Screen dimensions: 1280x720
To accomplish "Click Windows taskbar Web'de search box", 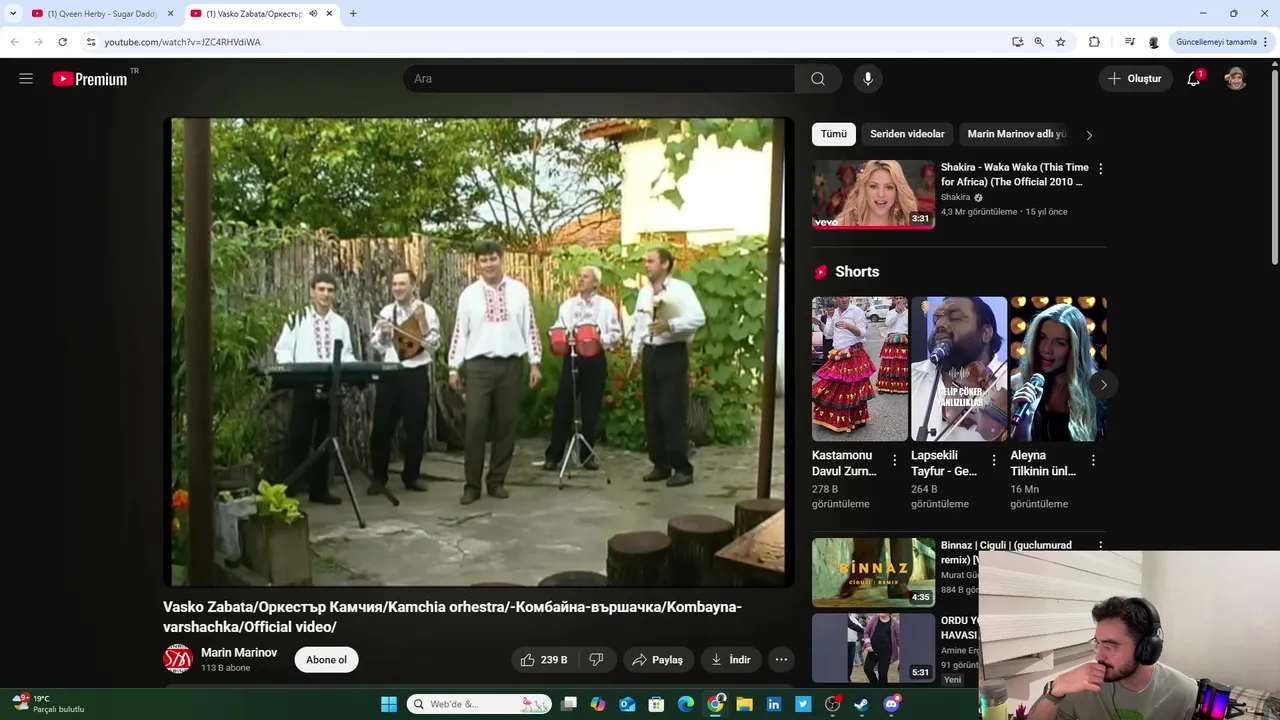I will point(480,704).
